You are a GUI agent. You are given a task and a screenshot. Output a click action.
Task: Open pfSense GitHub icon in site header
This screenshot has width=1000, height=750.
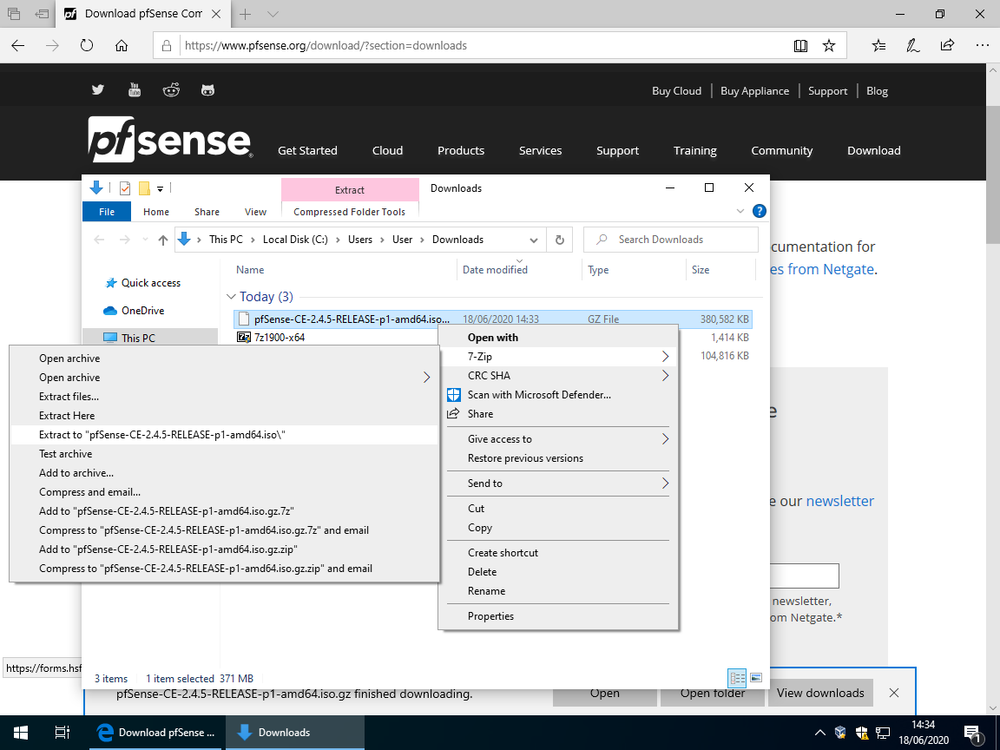coord(208,90)
